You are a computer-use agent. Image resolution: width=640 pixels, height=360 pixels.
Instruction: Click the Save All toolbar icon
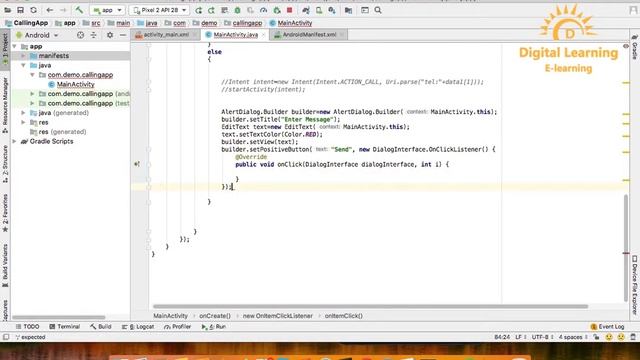pos(20,10)
